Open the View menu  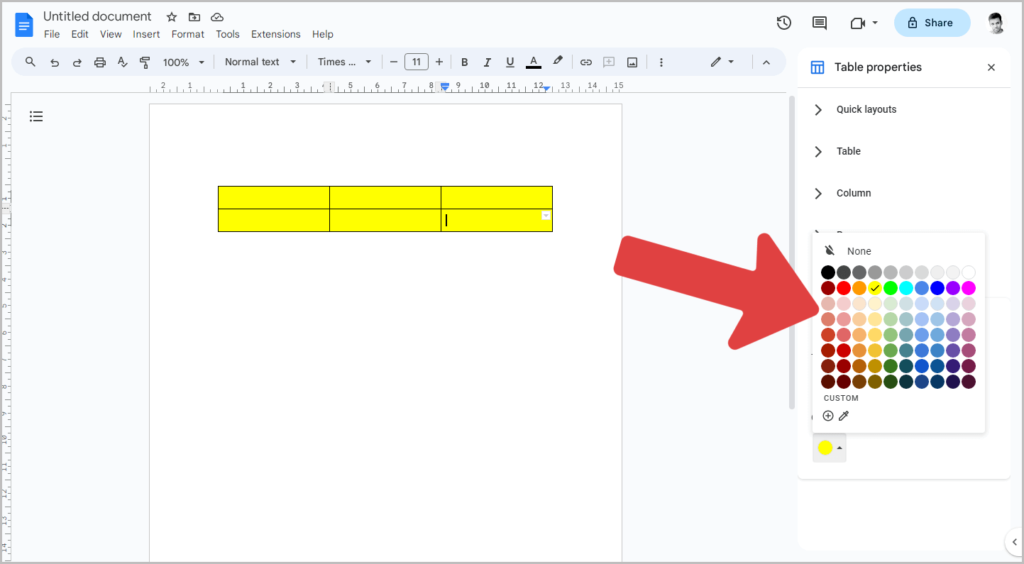[110, 34]
